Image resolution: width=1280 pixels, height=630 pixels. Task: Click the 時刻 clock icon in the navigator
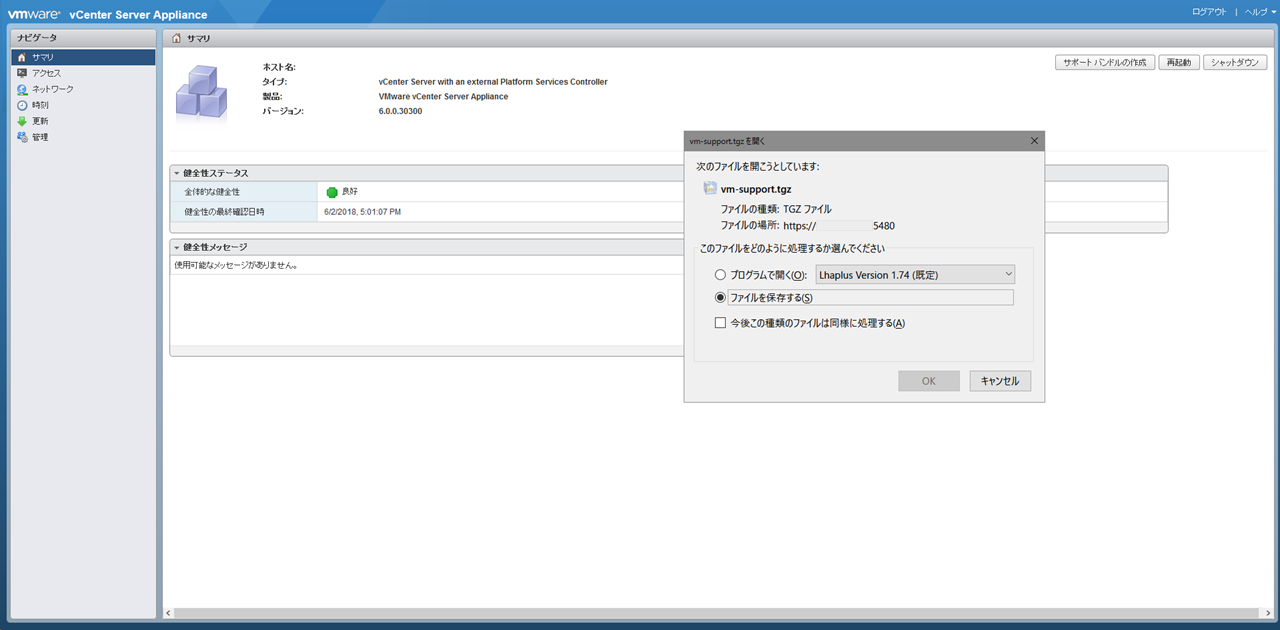click(x=22, y=105)
